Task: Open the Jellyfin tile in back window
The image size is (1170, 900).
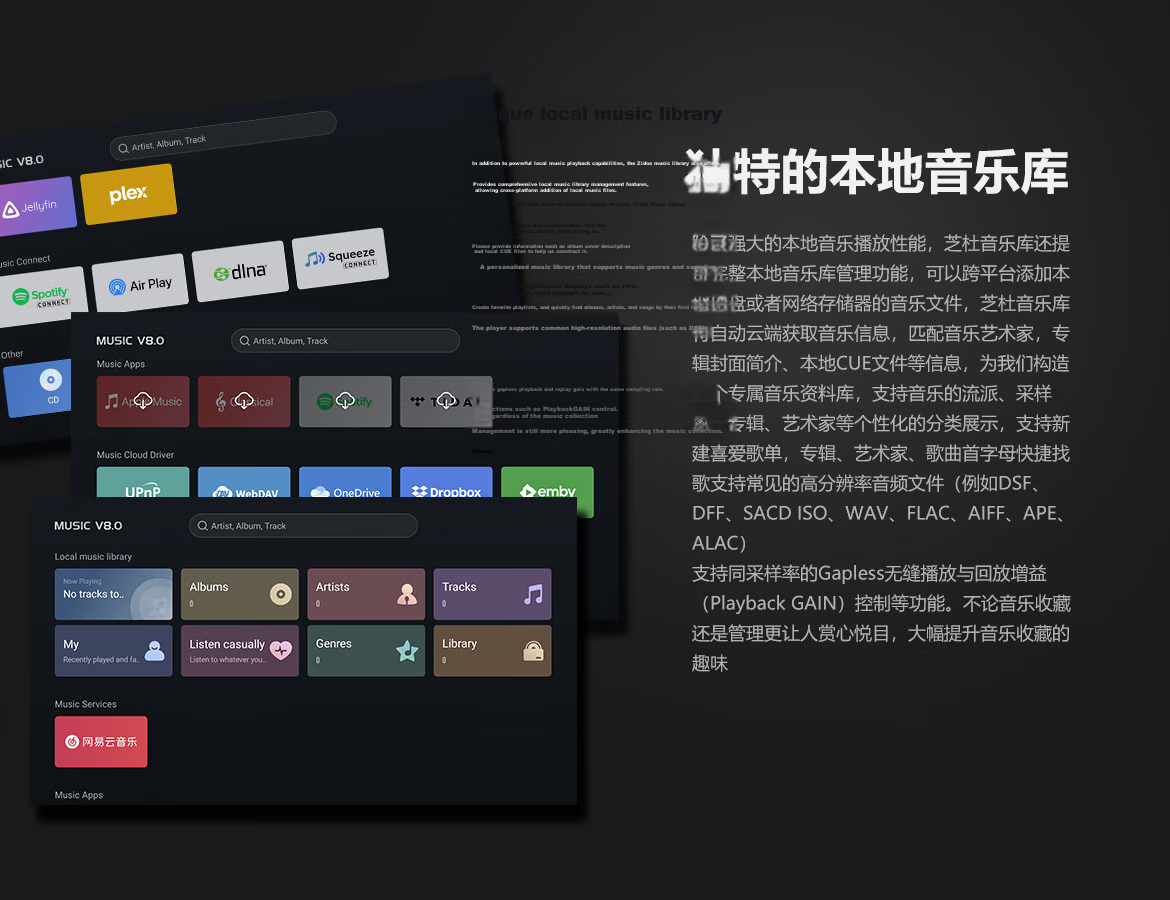Action: tap(37, 207)
